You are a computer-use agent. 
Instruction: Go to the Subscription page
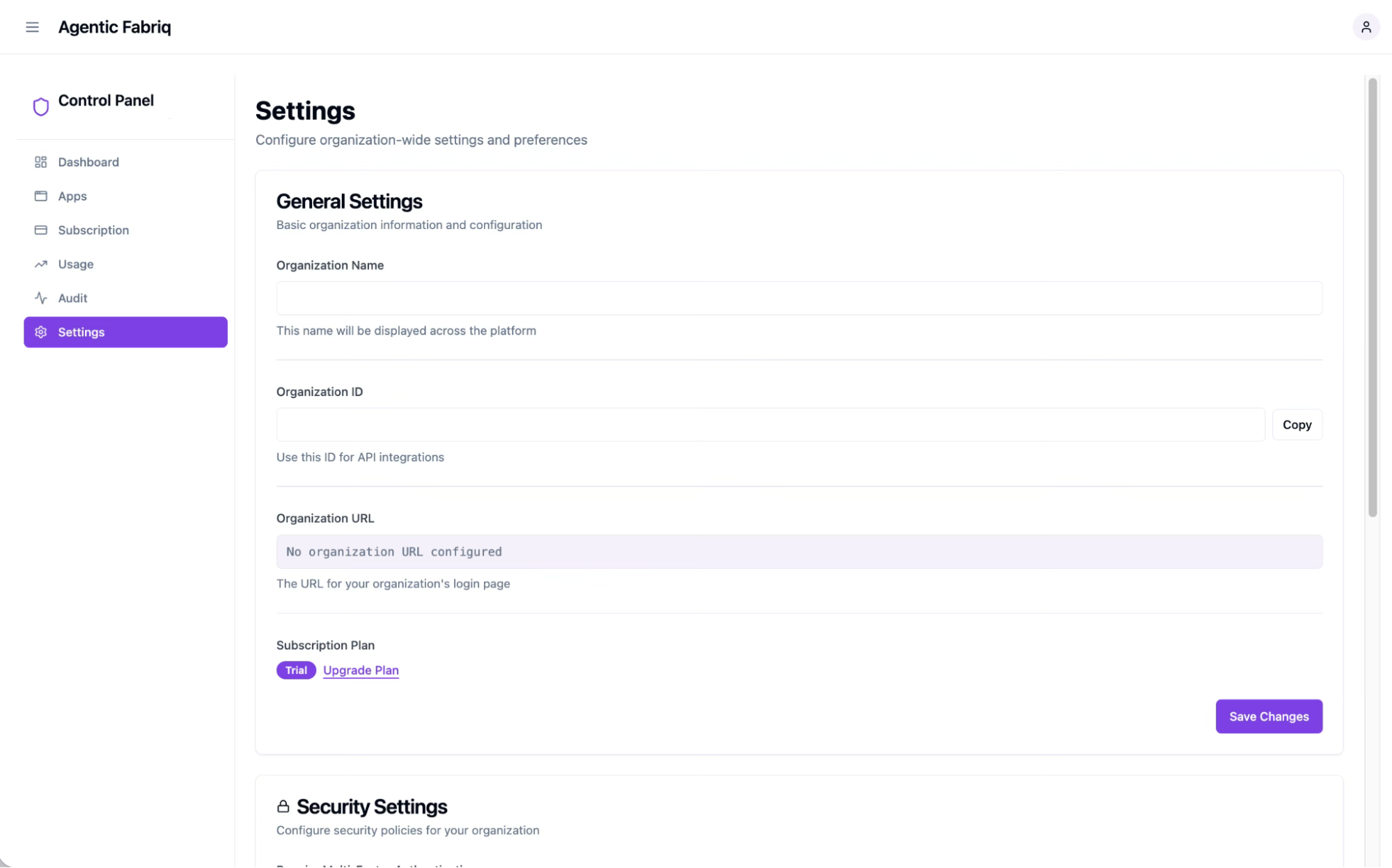[x=93, y=230]
